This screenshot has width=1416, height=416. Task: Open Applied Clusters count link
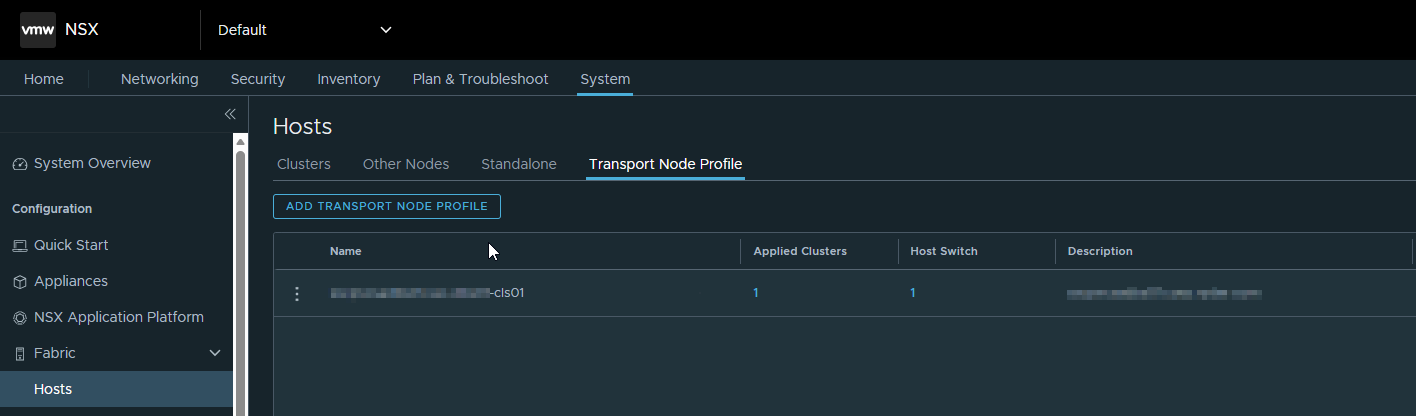click(x=756, y=293)
